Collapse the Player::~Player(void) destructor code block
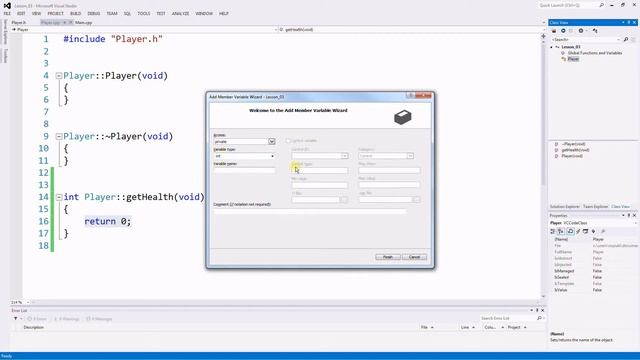This screenshot has width=640, height=360. (59, 136)
